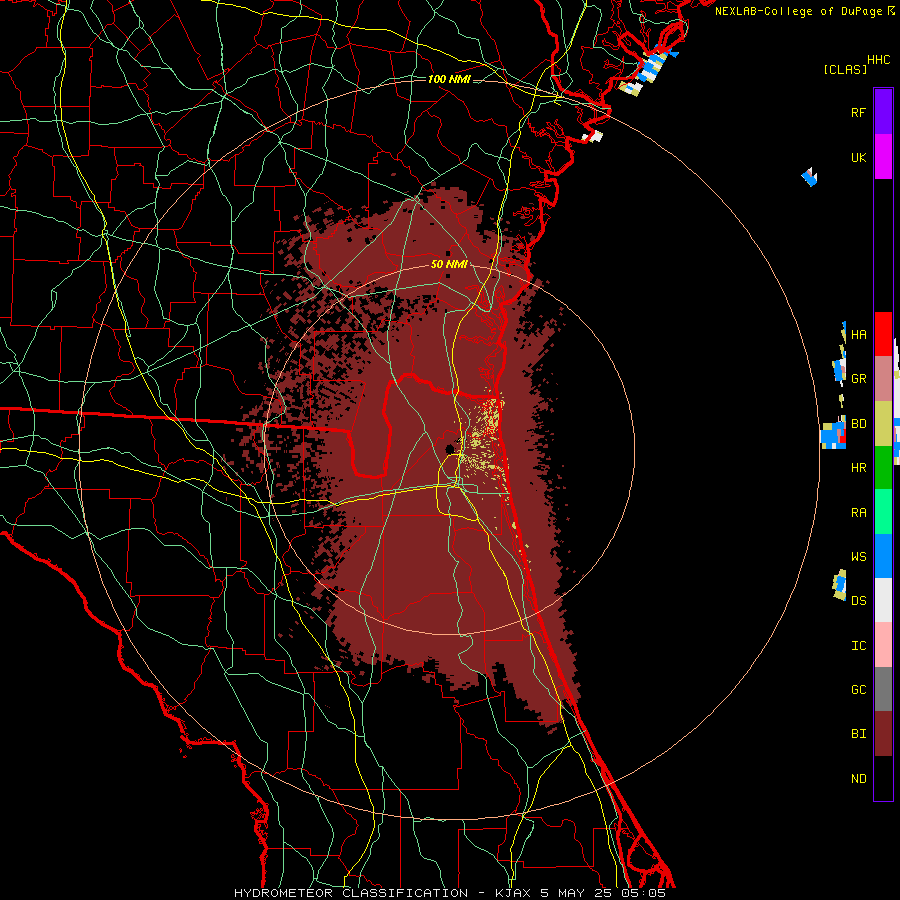Click the "5 MAY 25" date text
900x900 pixels.
click(x=576, y=893)
